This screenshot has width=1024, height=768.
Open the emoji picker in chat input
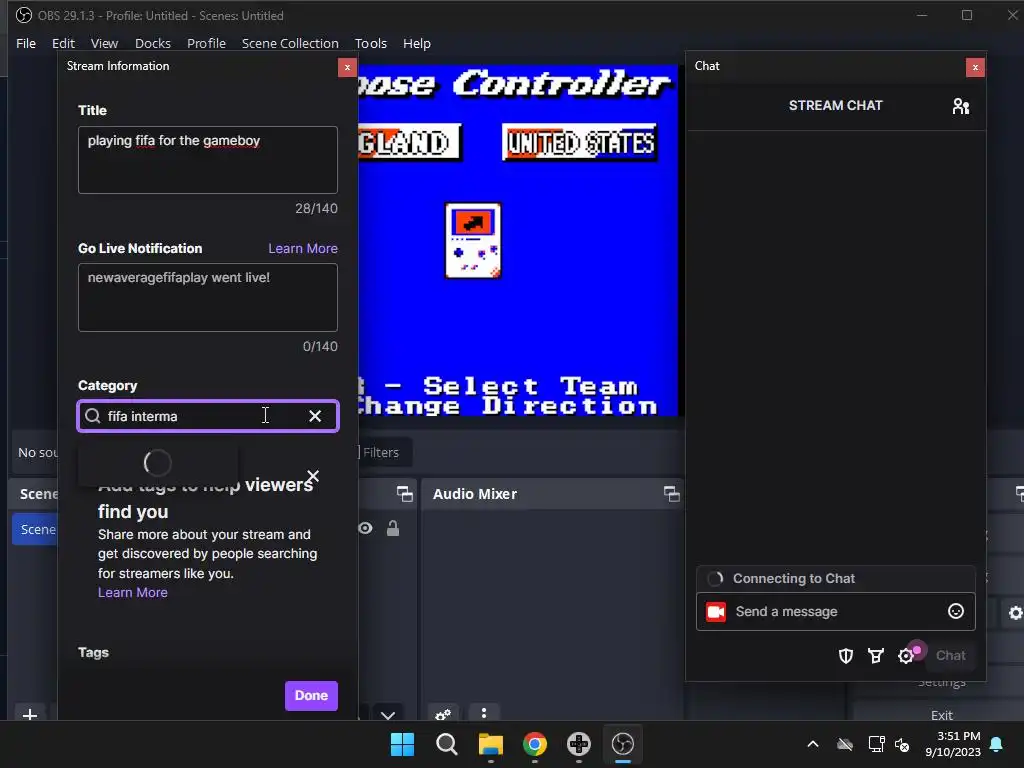coord(955,611)
